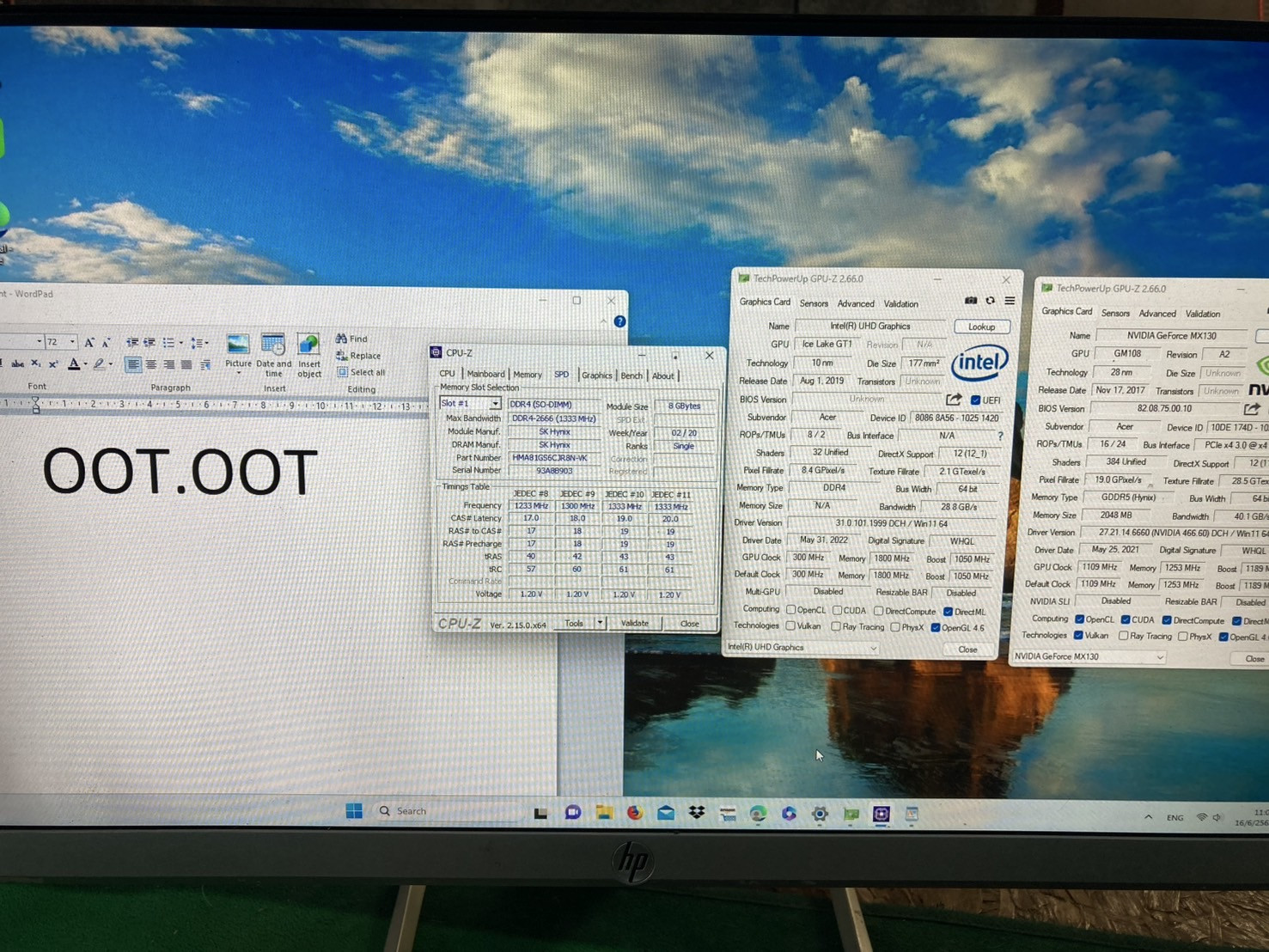Click Replace in WordPad Editing group
Viewport: 1269px width, 952px height.
tap(358, 355)
